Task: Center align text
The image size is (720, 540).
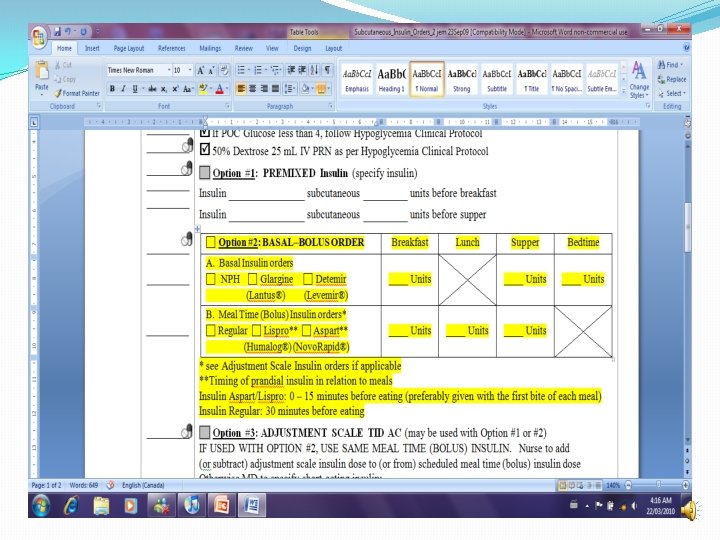Action: pos(253,89)
